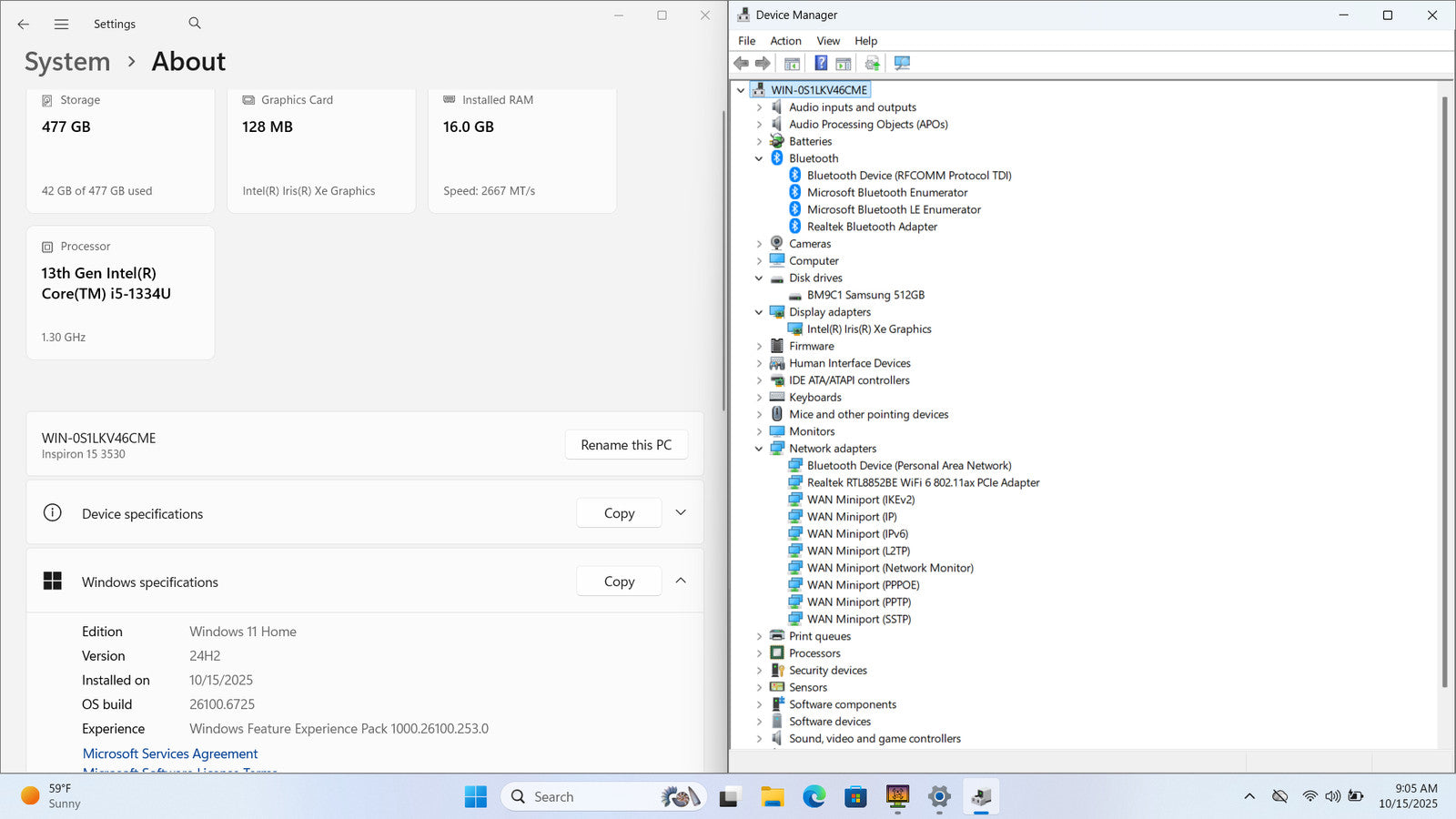
Task: Open Microsoft Edge from the taskbar
Action: click(814, 797)
